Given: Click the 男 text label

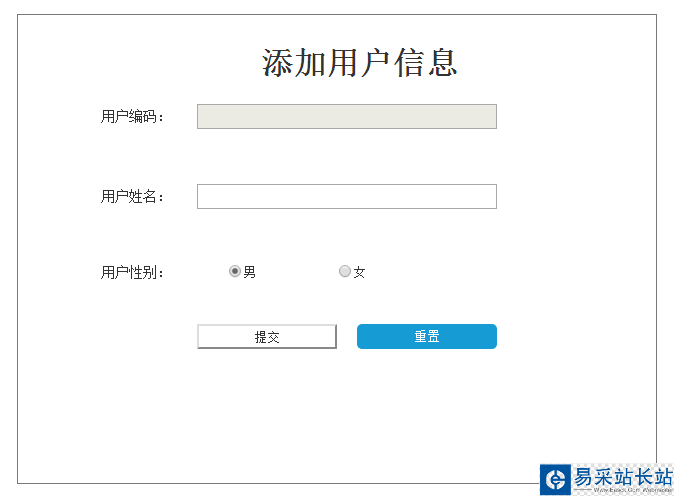Looking at the screenshot, I should [x=250, y=272].
